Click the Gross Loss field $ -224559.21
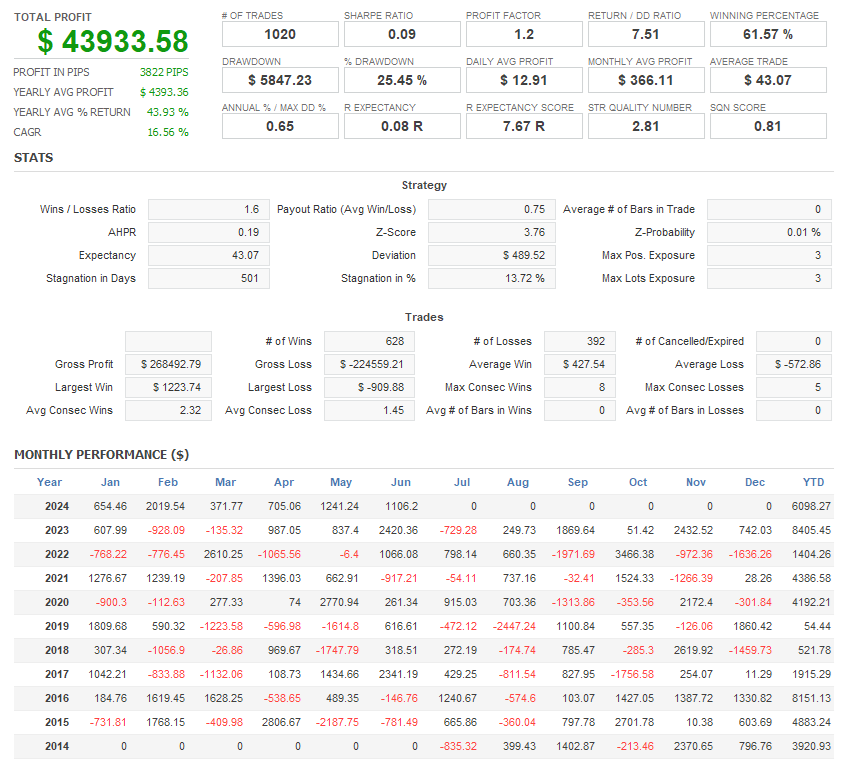Viewport: 855px width, 767px height. pos(369,364)
